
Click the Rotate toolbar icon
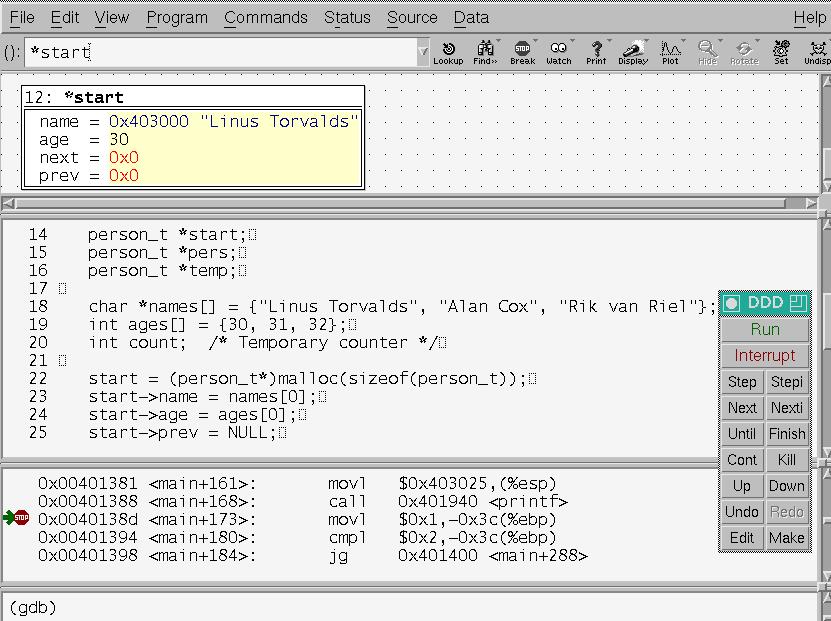pyautogui.click(x=744, y=53)
